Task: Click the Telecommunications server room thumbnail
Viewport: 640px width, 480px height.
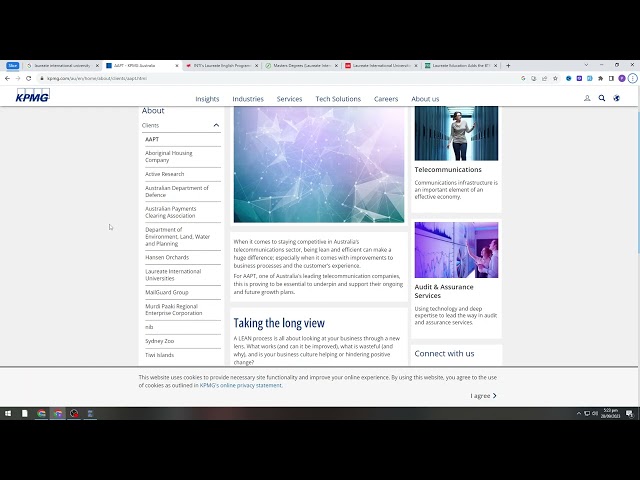Action: click(456, 133)
